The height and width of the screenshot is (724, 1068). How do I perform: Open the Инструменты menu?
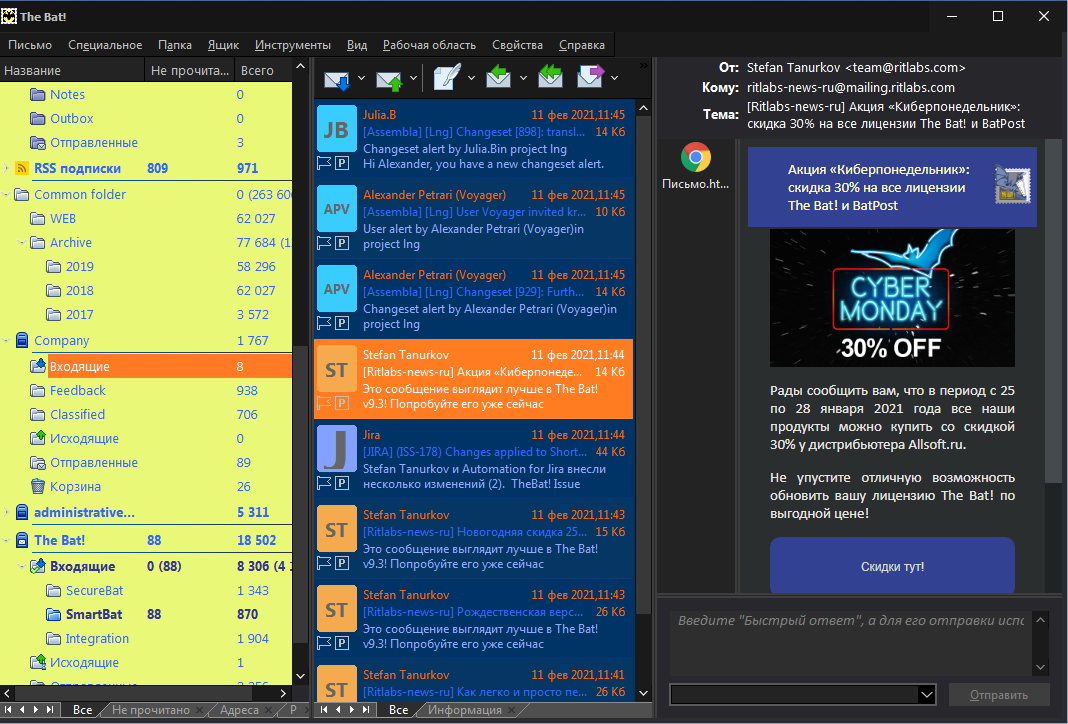(293, 45)
